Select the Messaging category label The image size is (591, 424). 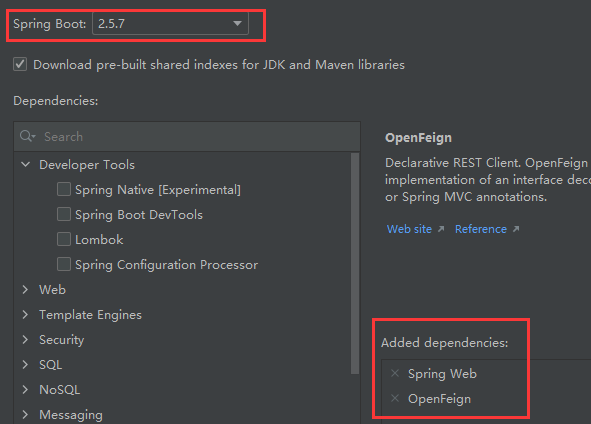[71, 415]
